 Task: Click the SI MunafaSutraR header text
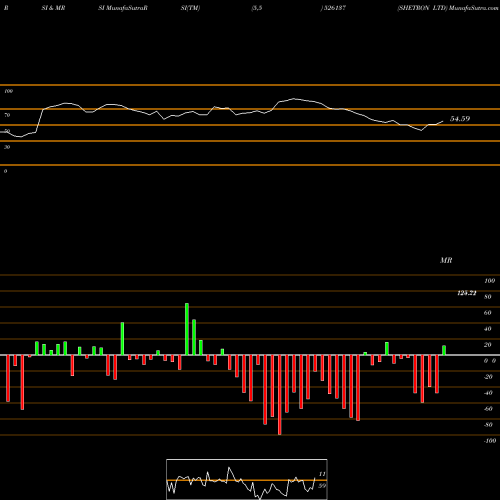(123, 8)
